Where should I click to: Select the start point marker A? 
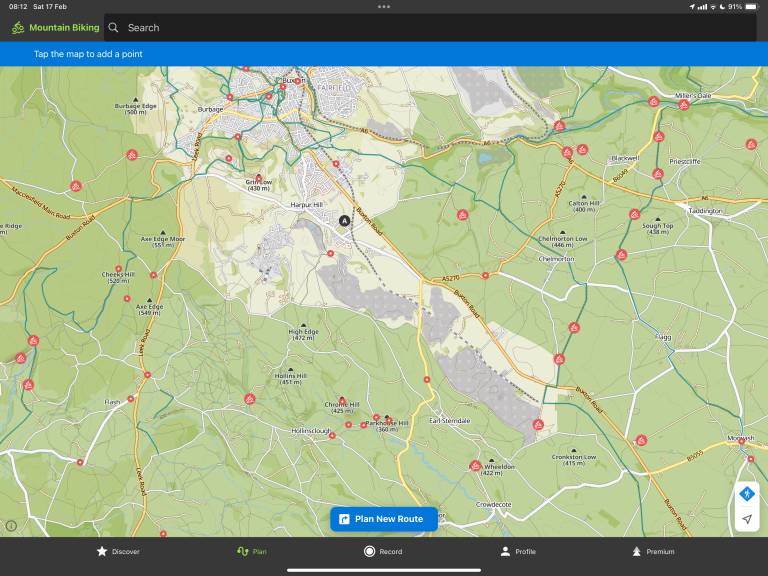tap(345, 220)
